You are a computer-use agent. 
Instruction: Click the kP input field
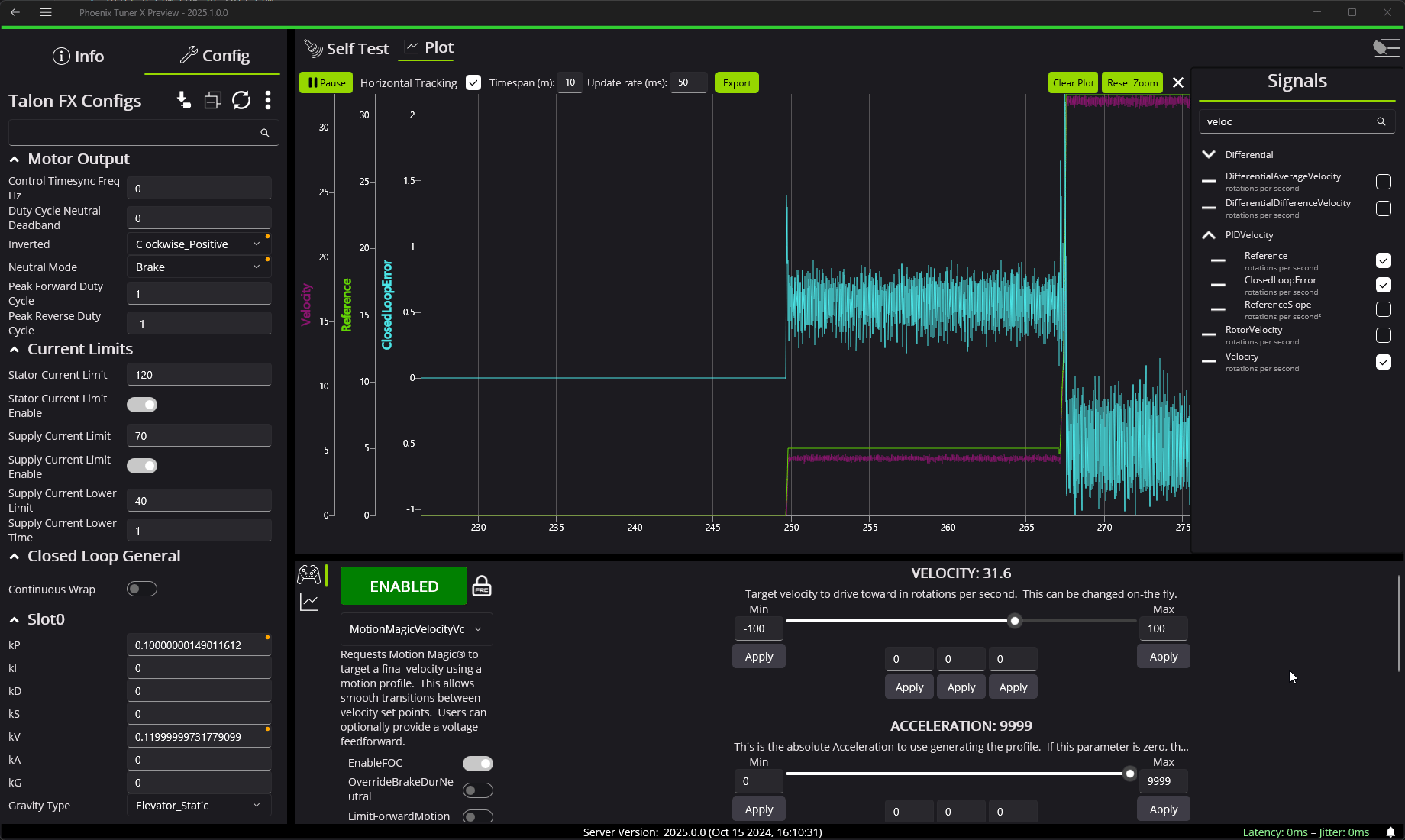click(x=199, y=645)
